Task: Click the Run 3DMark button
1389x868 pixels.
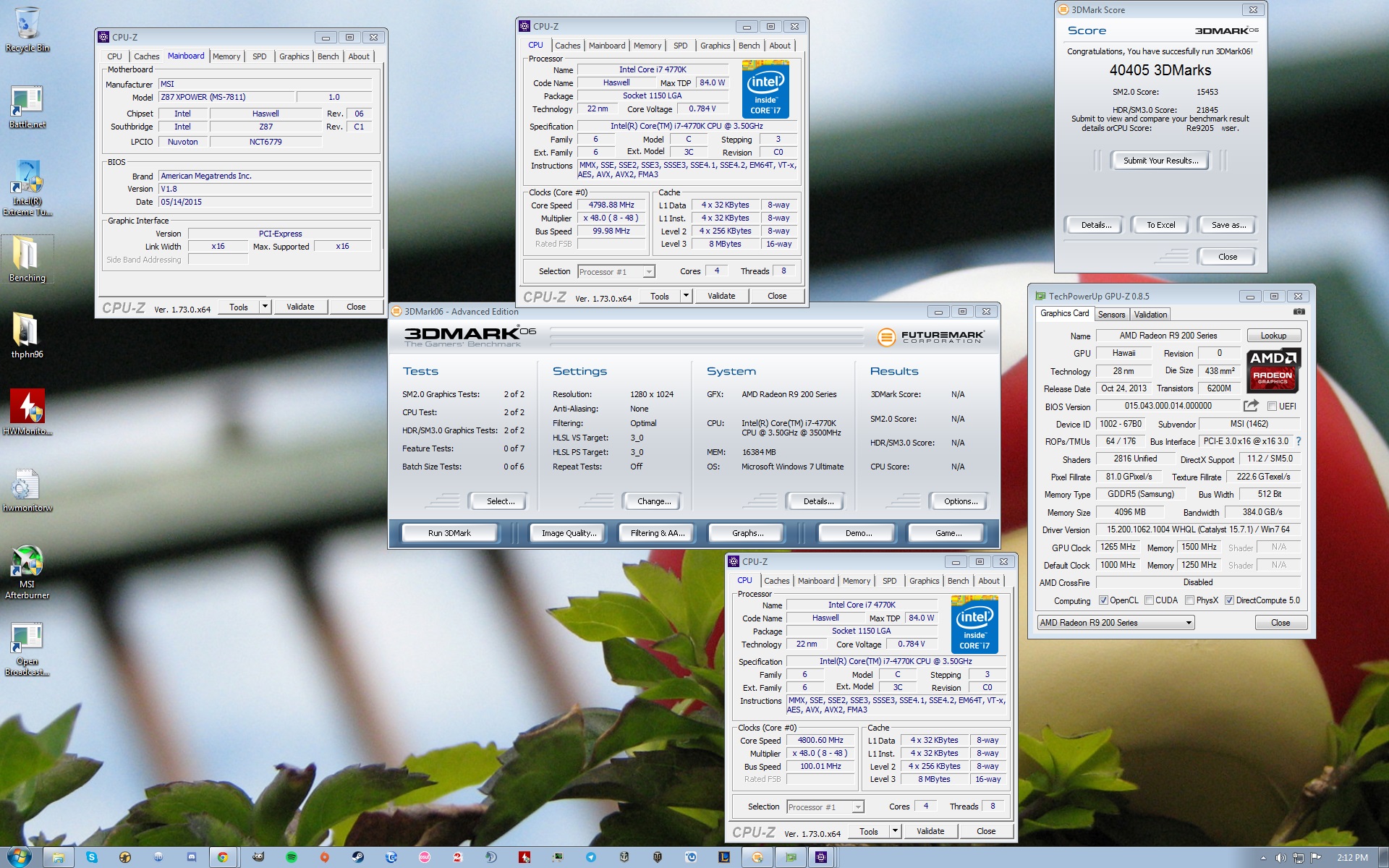Action: (x=449, y=533)
